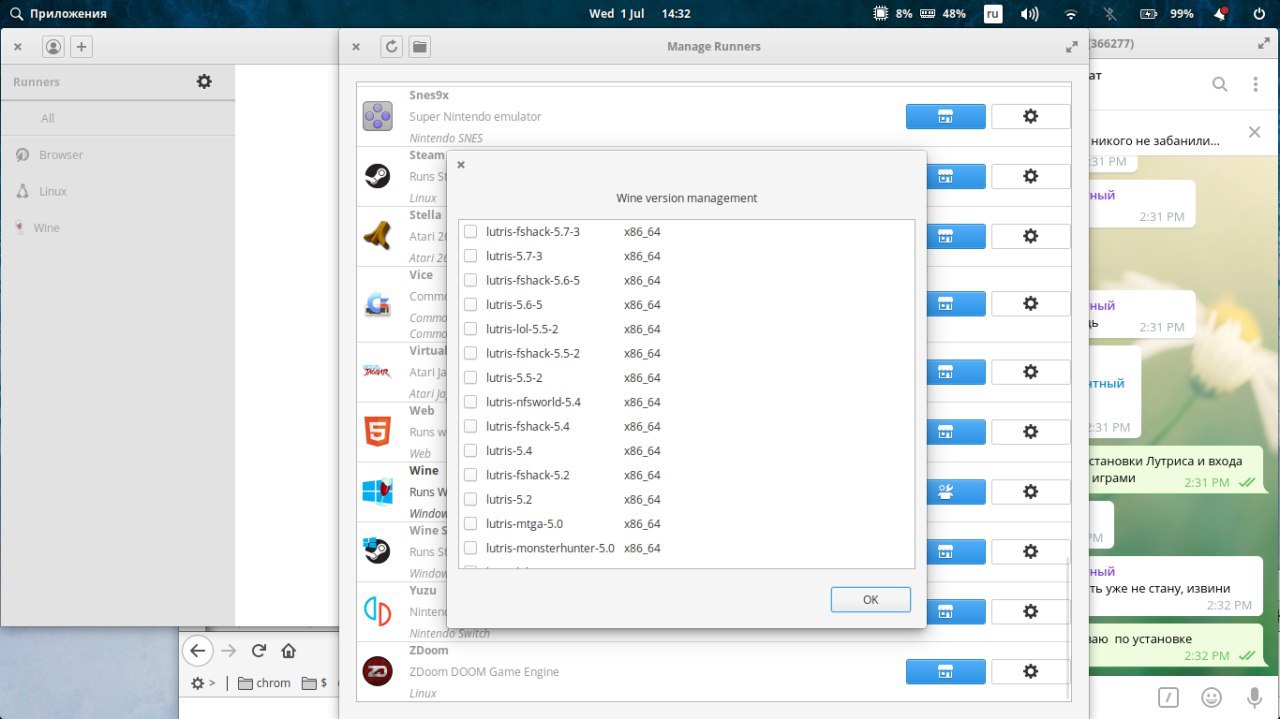Viewport: 1280px width, 719px height.
Task: Select the lutris-lol-5.5-2 checkbox
Action: click(x=470, y=329)
